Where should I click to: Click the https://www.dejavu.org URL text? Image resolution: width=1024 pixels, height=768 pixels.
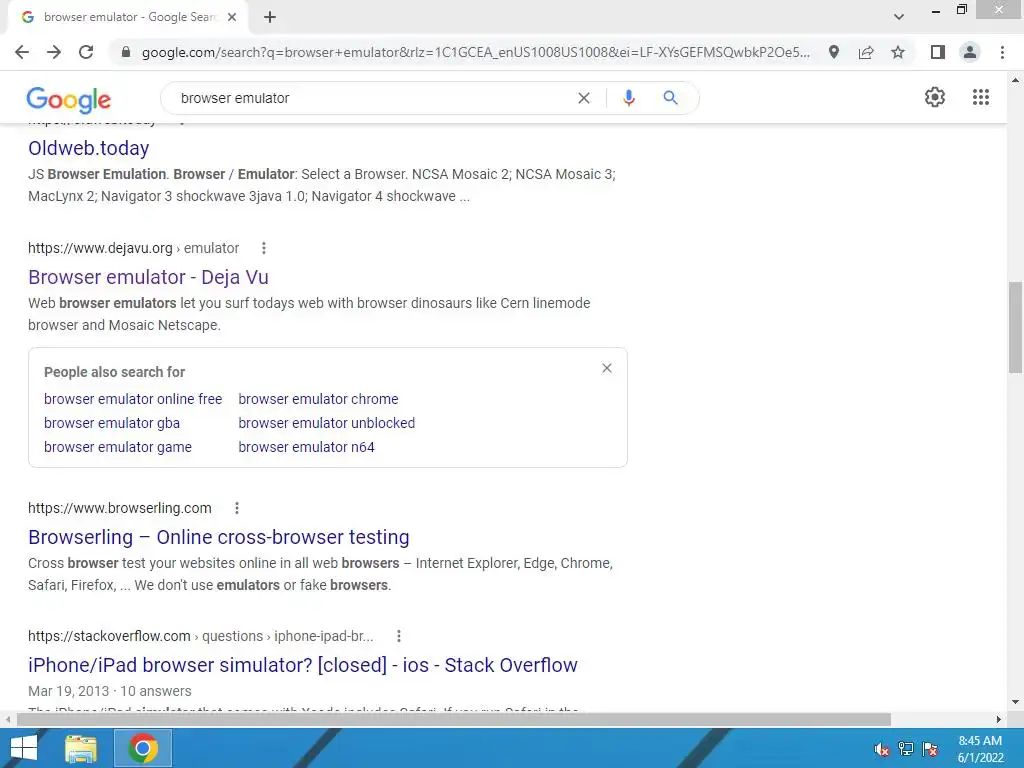(x=100, y=248)
